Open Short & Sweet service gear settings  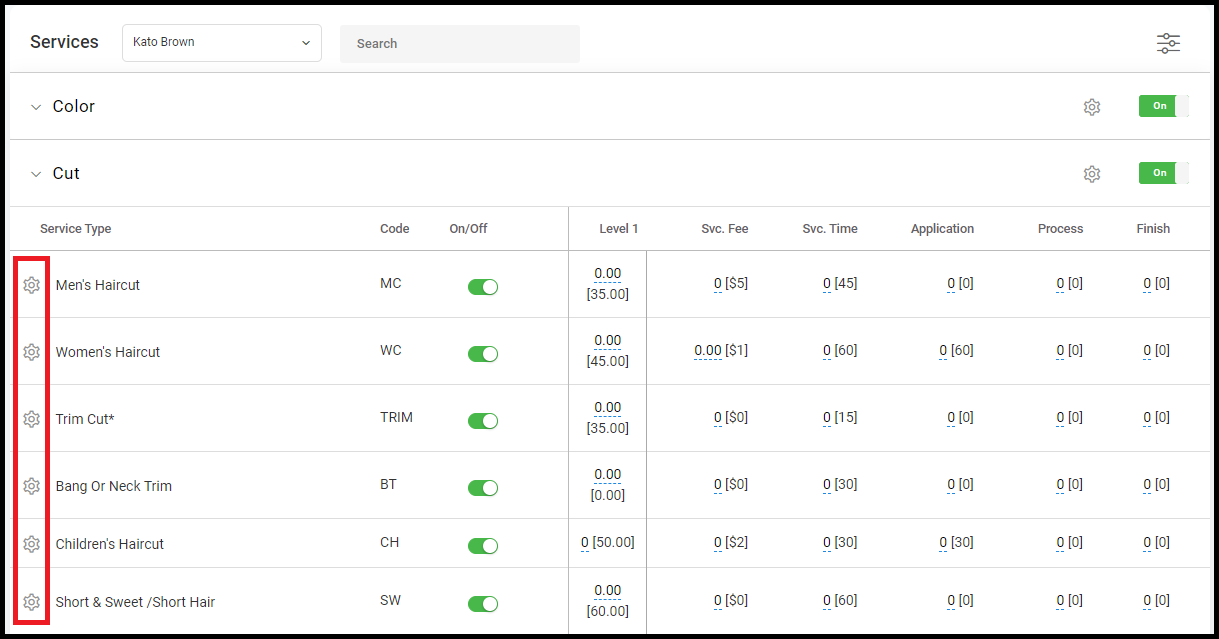point(31,602)
